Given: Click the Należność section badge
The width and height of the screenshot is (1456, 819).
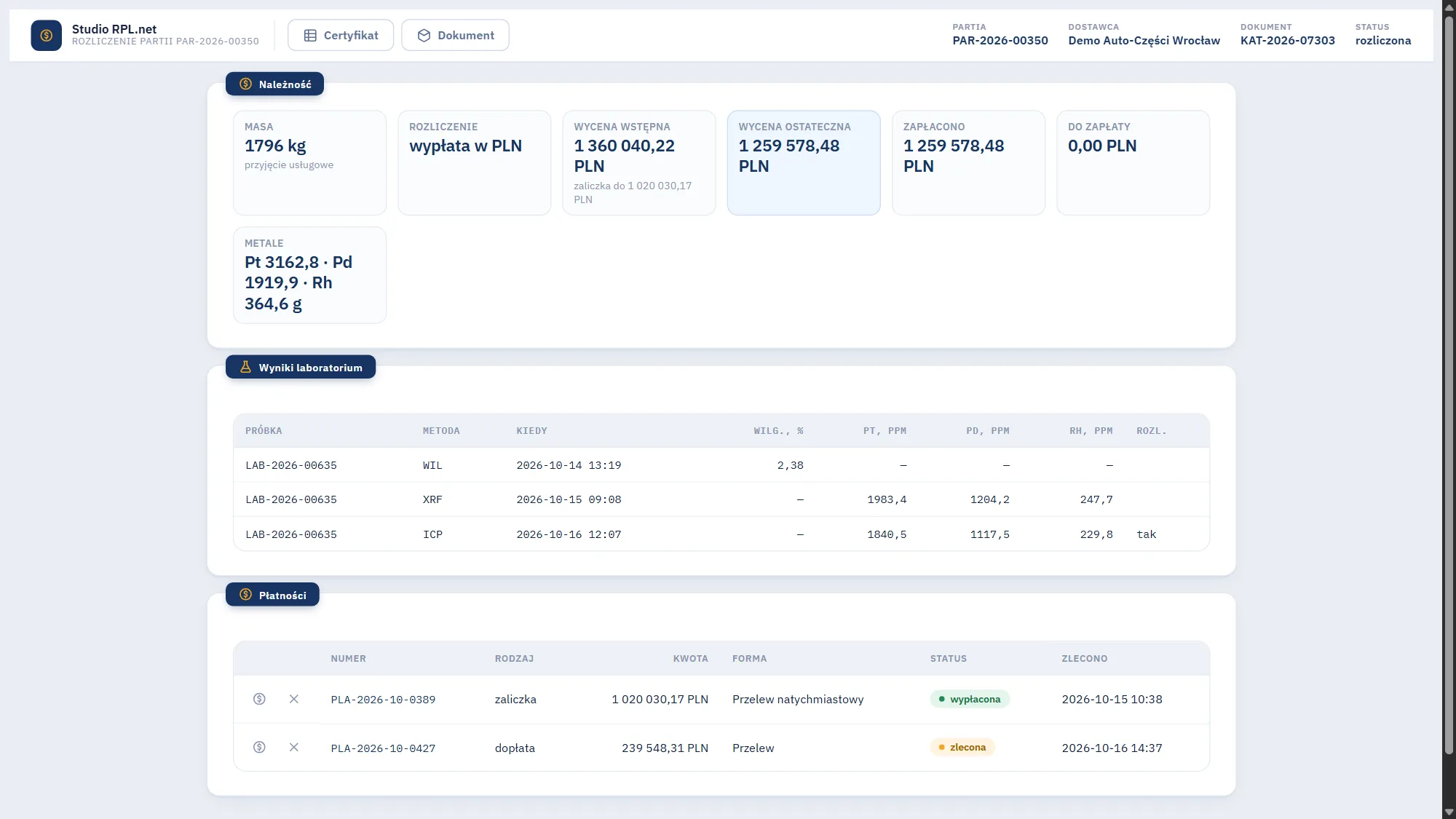Looking at the screenshot, I should tap(274, 84).
